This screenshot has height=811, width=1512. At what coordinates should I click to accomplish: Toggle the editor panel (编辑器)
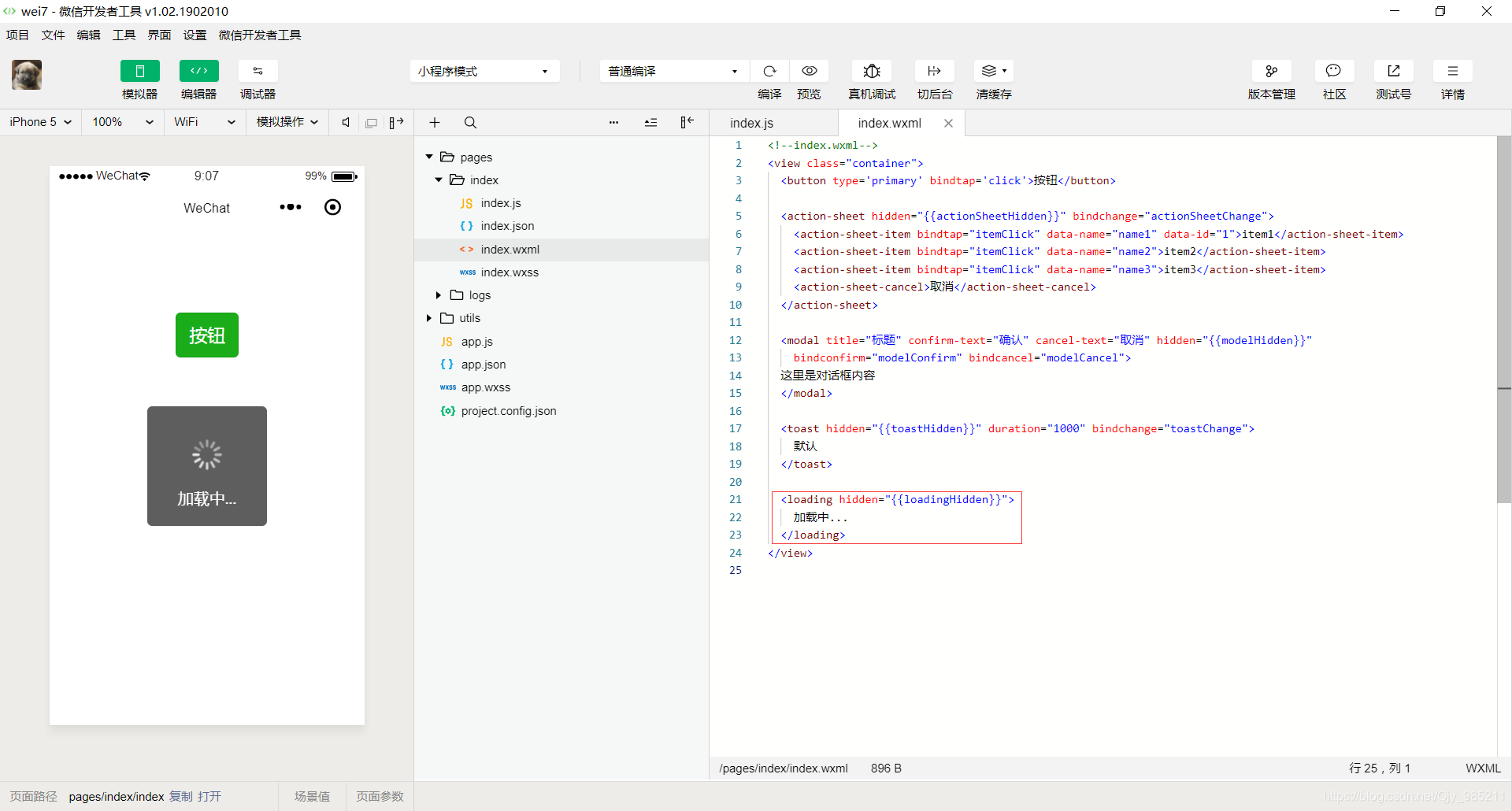tap(198, 71)
